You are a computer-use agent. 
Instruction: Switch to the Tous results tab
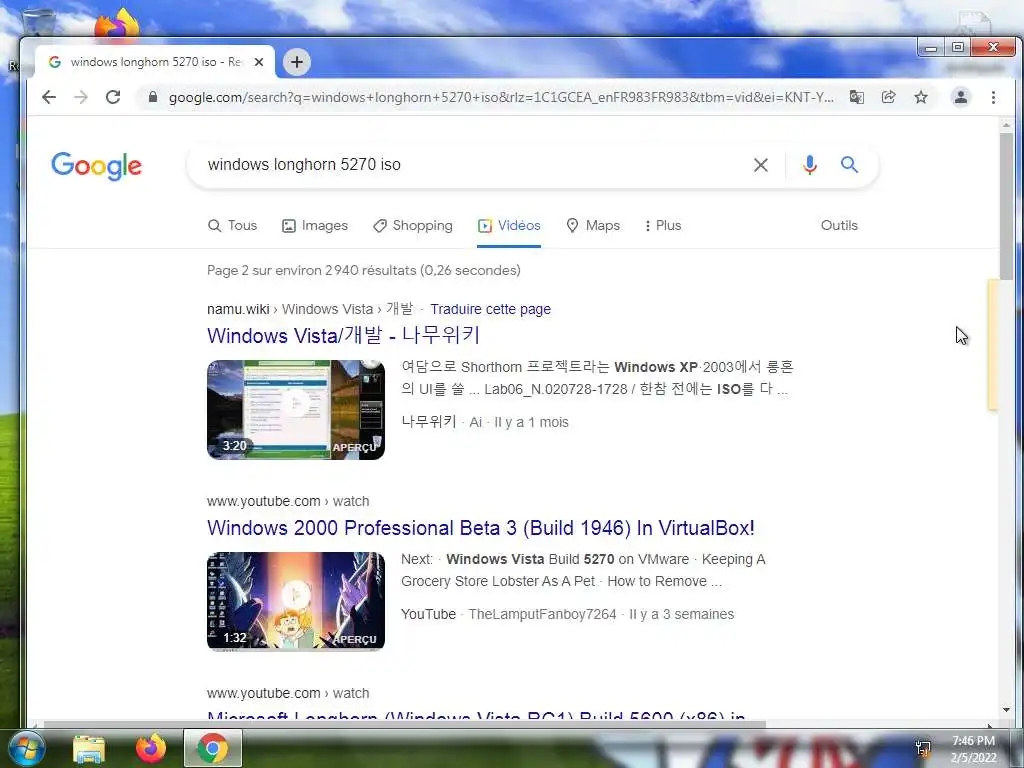click(232, 225)
